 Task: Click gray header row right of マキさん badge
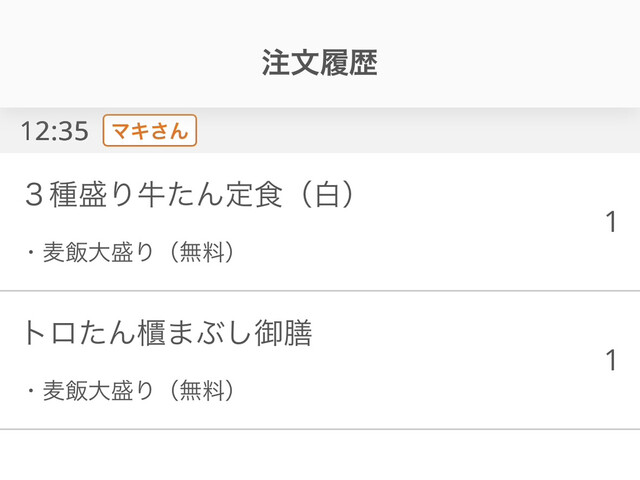[420, 131]
